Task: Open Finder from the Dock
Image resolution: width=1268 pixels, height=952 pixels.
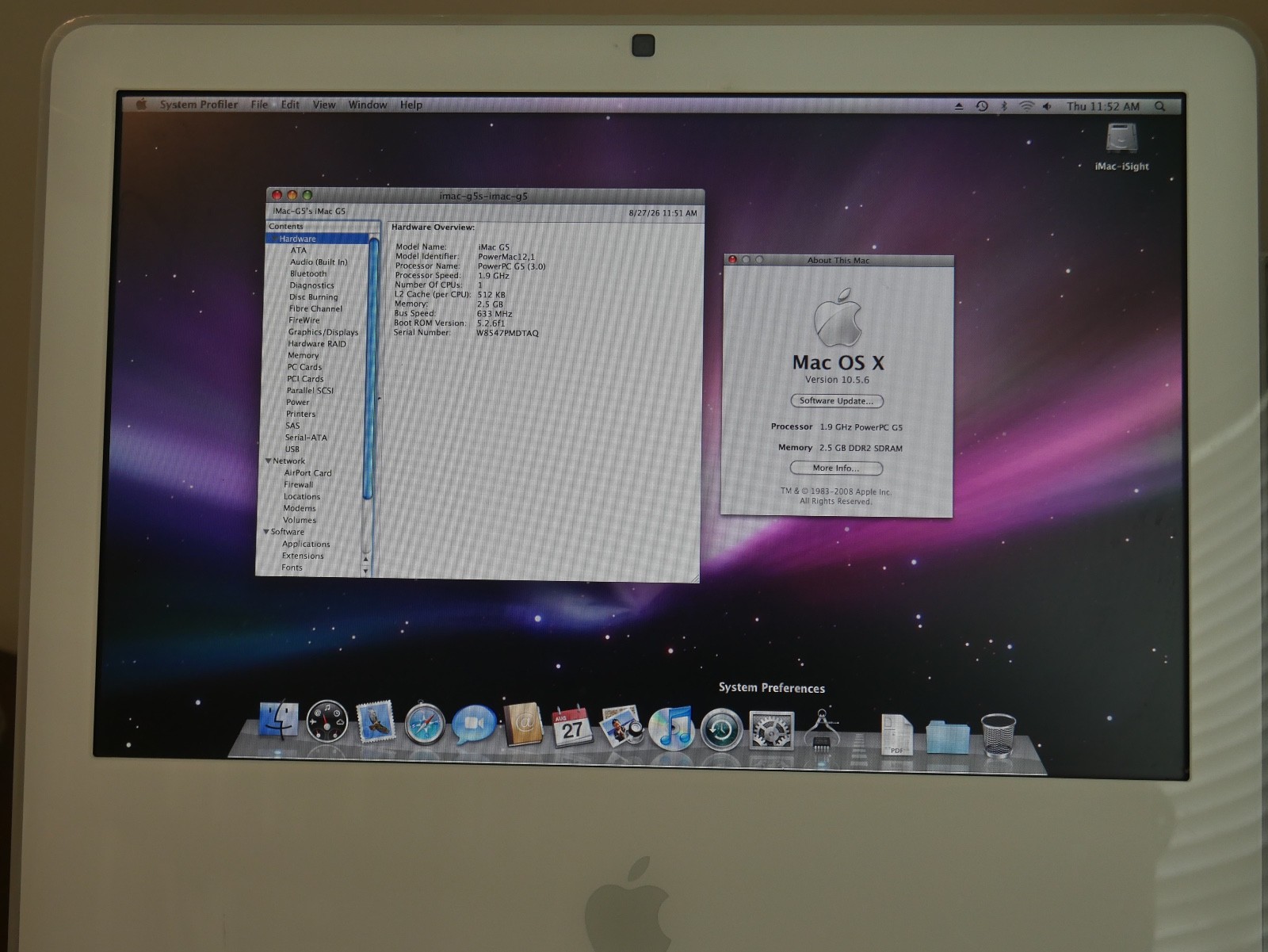Action: click(x=277, y=721)
